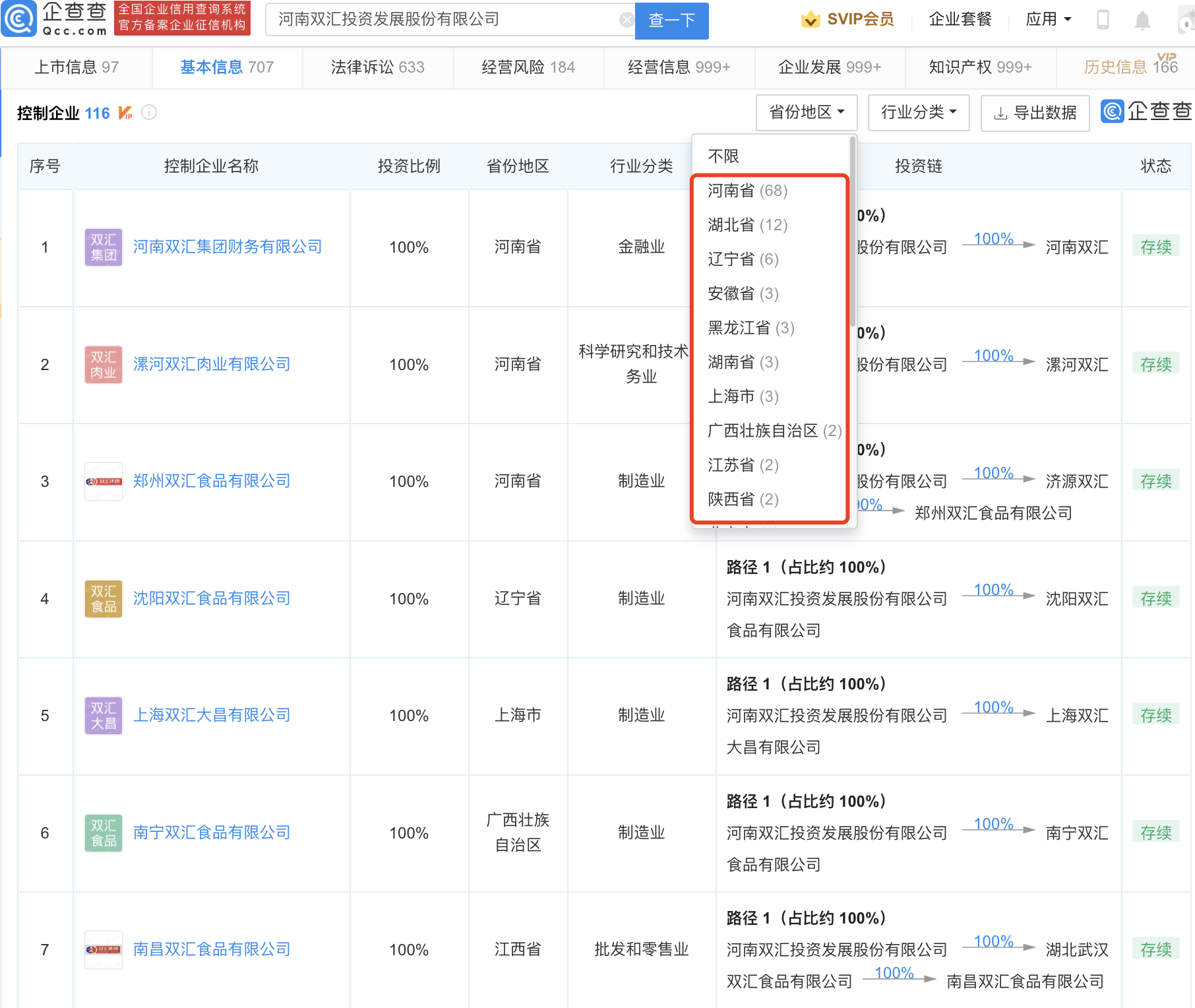Click 上海双汇大昌 company logo thumbnail
The width and height of the screenshot is (1195, 1008).
pos(104,716)
